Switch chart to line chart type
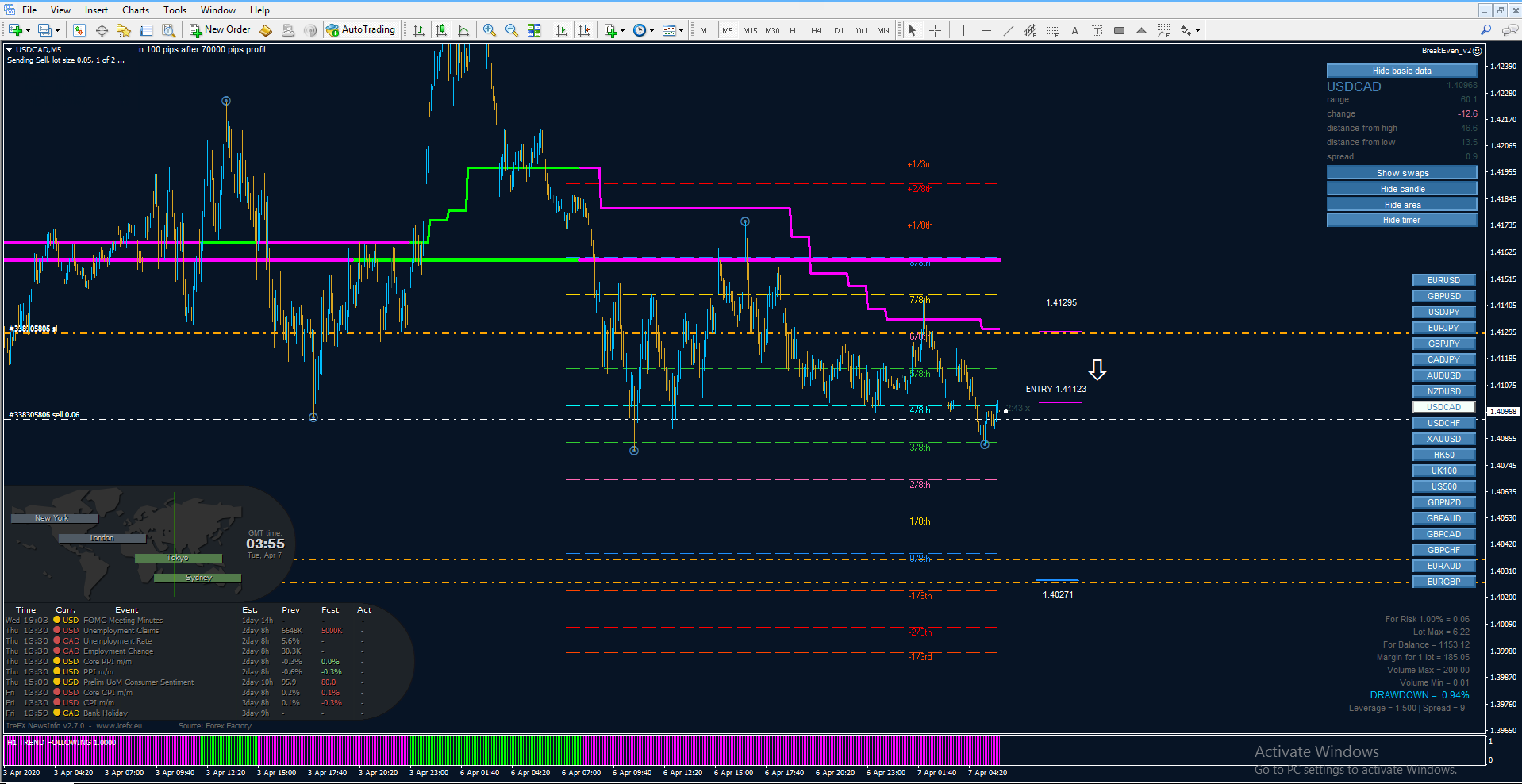The width and height of the screenshot is (1522, 784). [x=463, y=30]
